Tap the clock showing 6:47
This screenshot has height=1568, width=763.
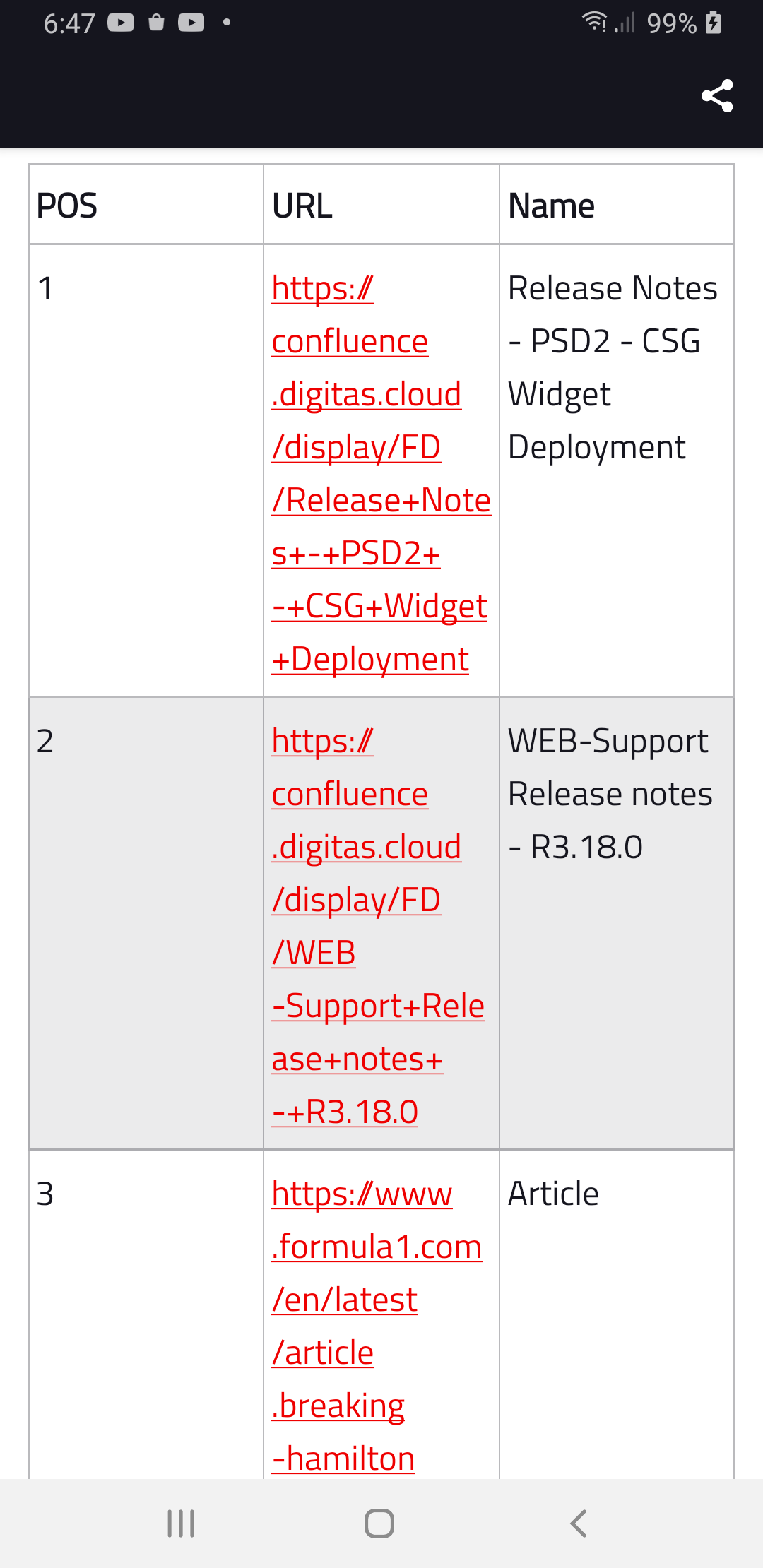[69, 23]
